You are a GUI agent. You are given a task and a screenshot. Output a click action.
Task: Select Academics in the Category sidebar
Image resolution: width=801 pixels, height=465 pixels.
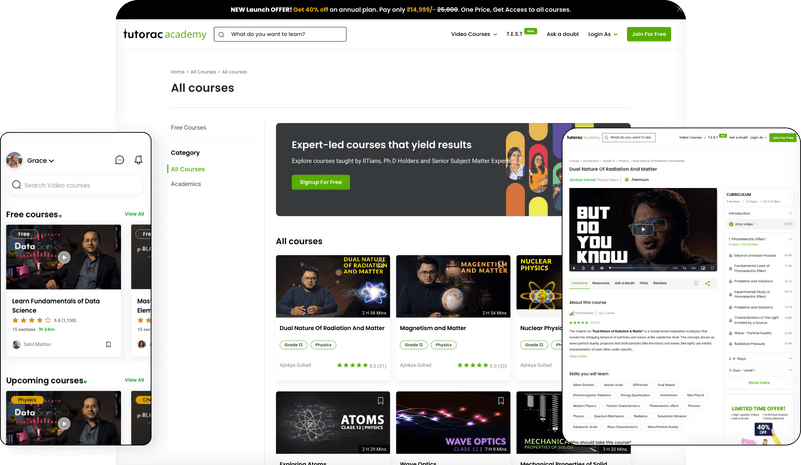click(x=185, y=184)
